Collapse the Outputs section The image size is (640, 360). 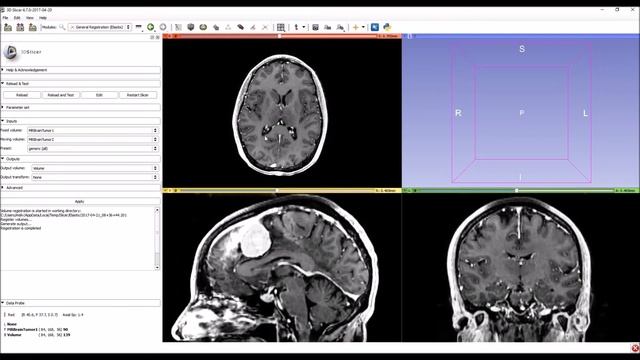(80, 159)
